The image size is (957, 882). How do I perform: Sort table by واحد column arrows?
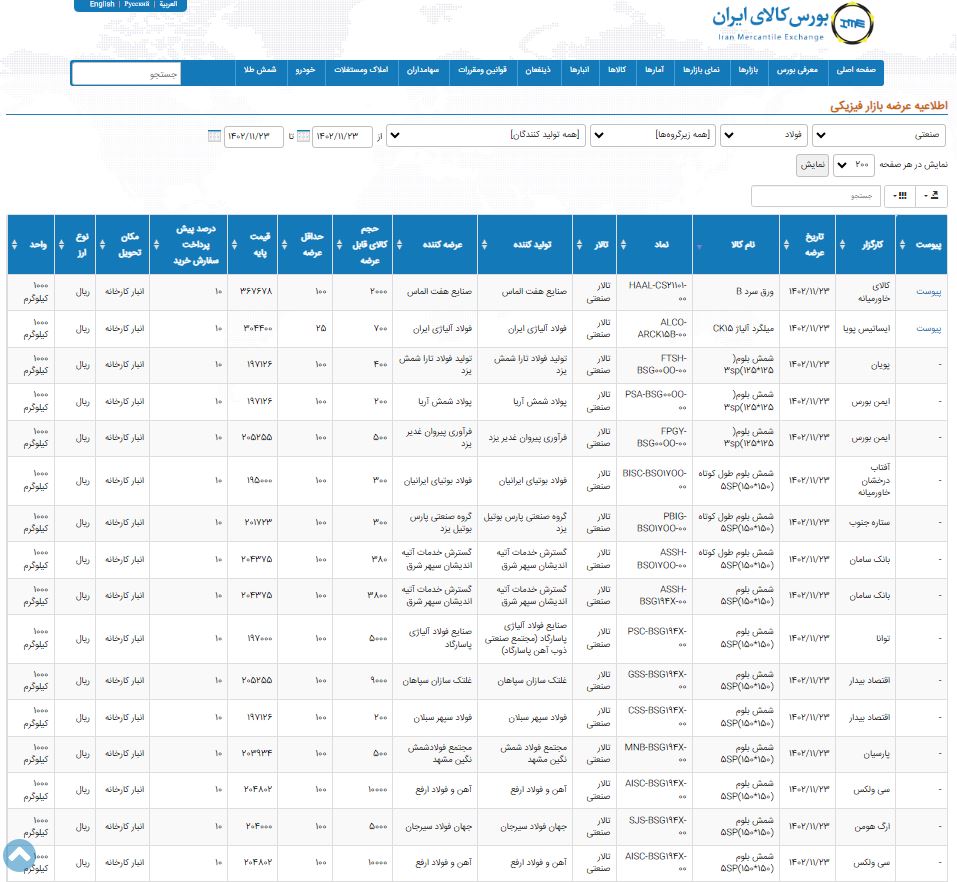pyautogui.click(x=15, y=245)
